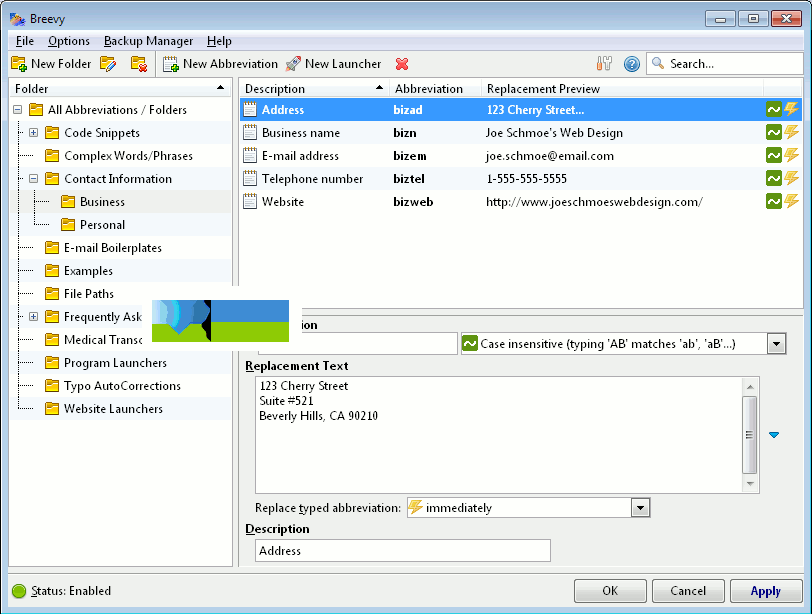The height and width of the screenshot is (614, 812).
Task: Click the red X delete icon in toolbar
Action: click(402, 64)
